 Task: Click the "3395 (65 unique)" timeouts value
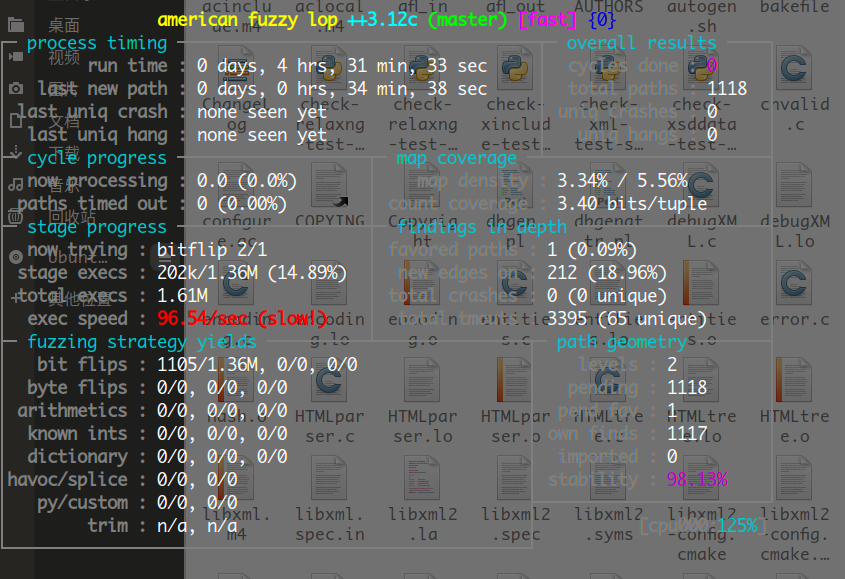point(627,319)
